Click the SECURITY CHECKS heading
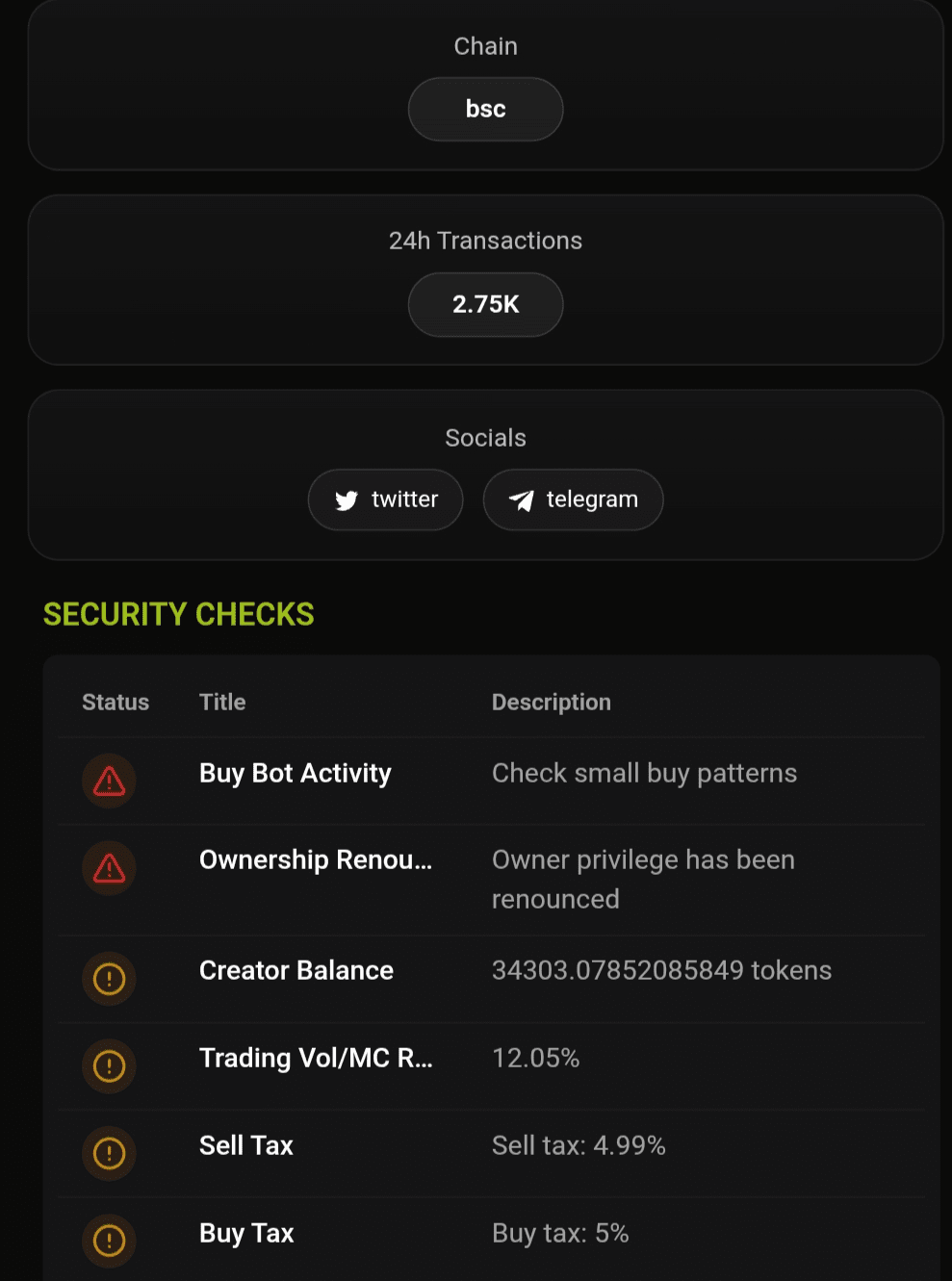952x1281 pixels. point(179,614)
